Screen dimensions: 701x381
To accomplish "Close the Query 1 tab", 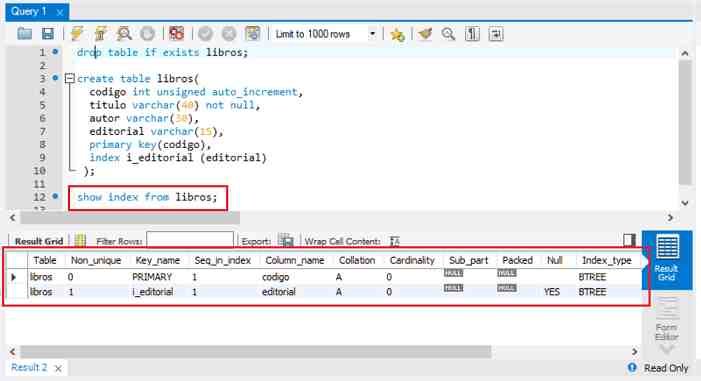I will point(59,13).
